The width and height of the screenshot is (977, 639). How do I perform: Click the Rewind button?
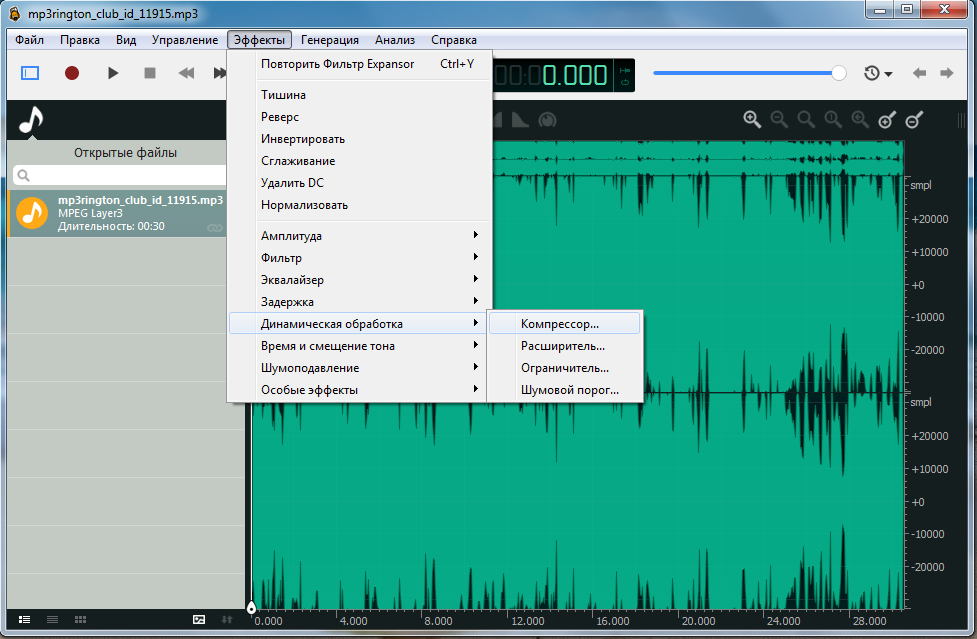pos(186,73)
